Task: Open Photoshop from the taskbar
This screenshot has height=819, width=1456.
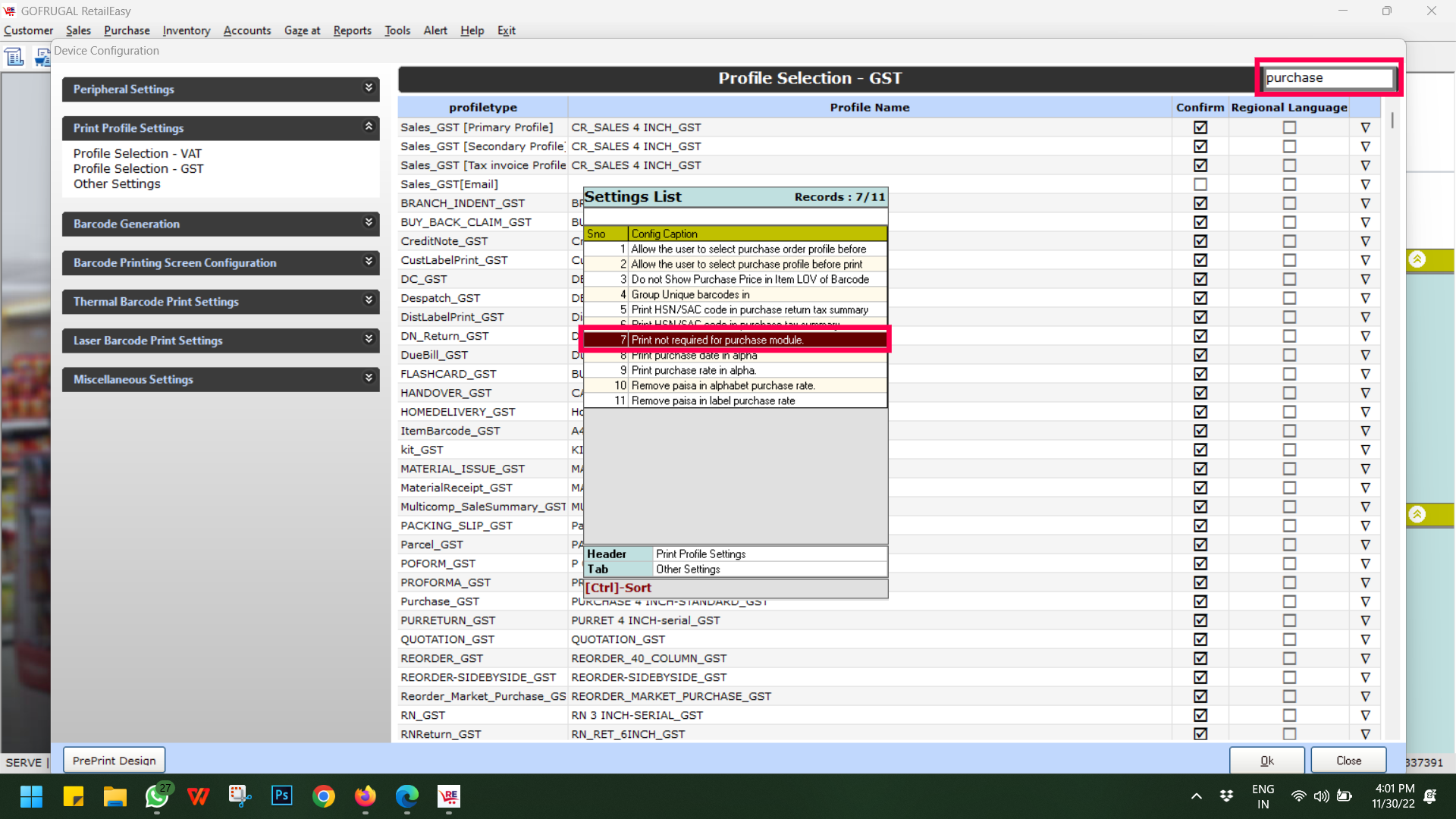Action: 281,795
